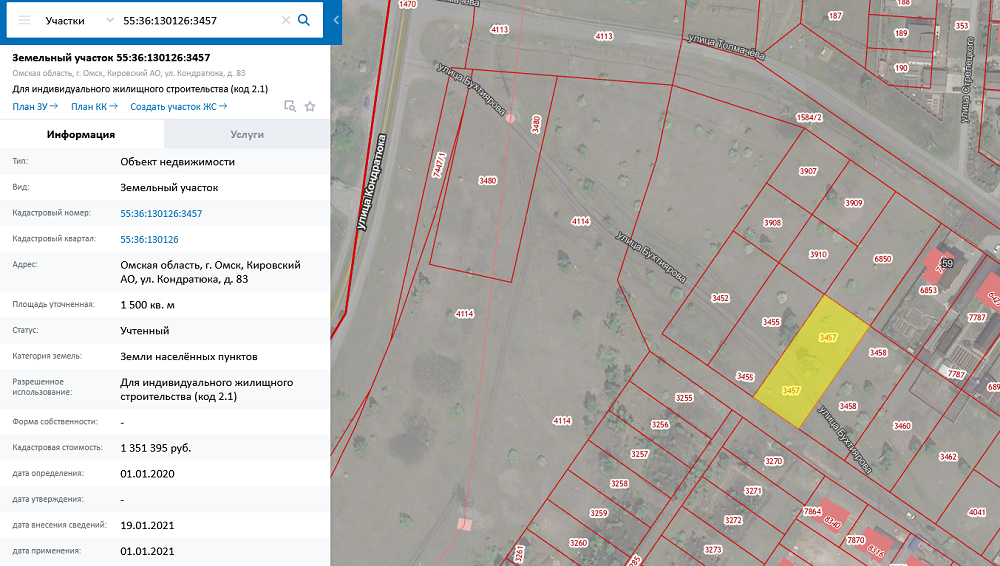This screenshot has width=1000, height=566.
Task: Clear the search field with X icon
Action: 285,20
